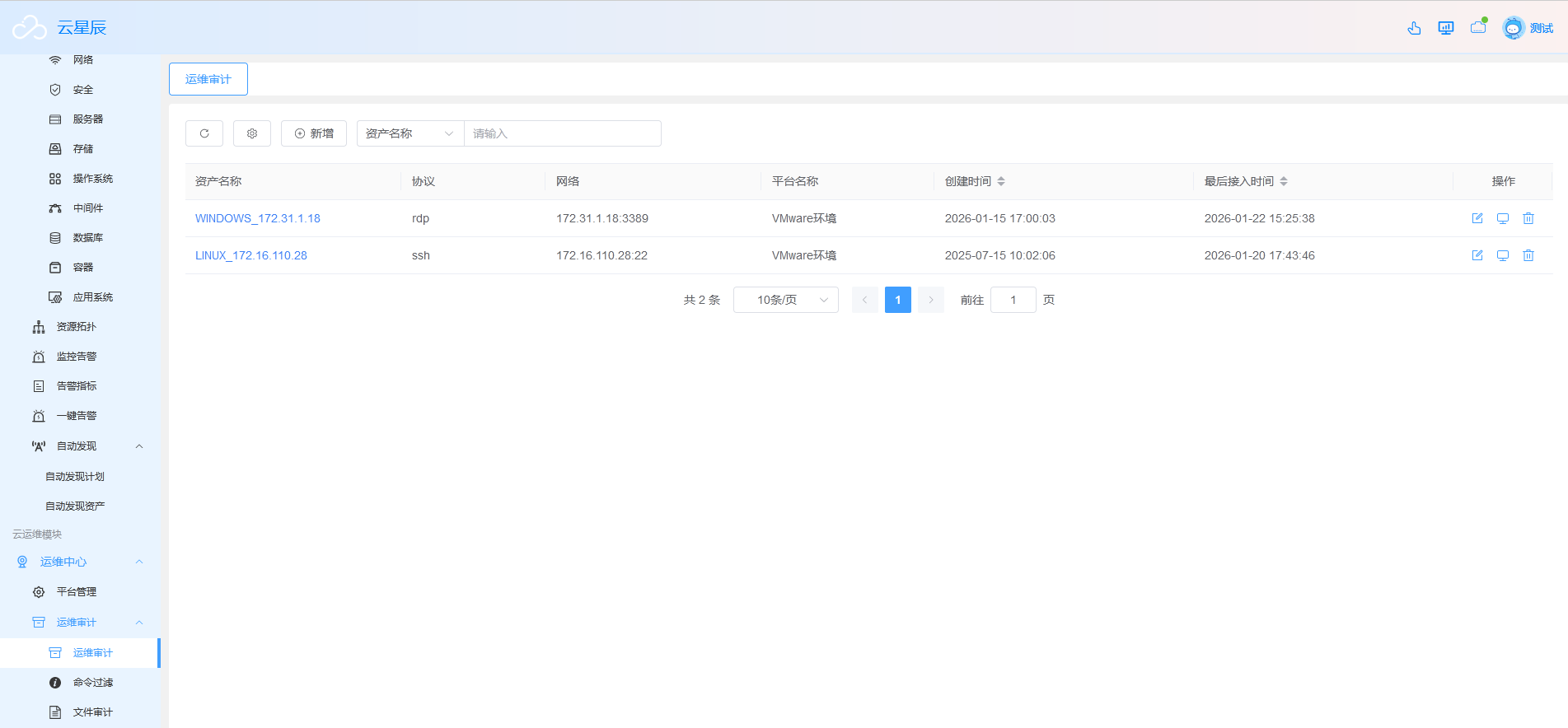Click the hand pointer icon in header

[x=1414, y=28]
